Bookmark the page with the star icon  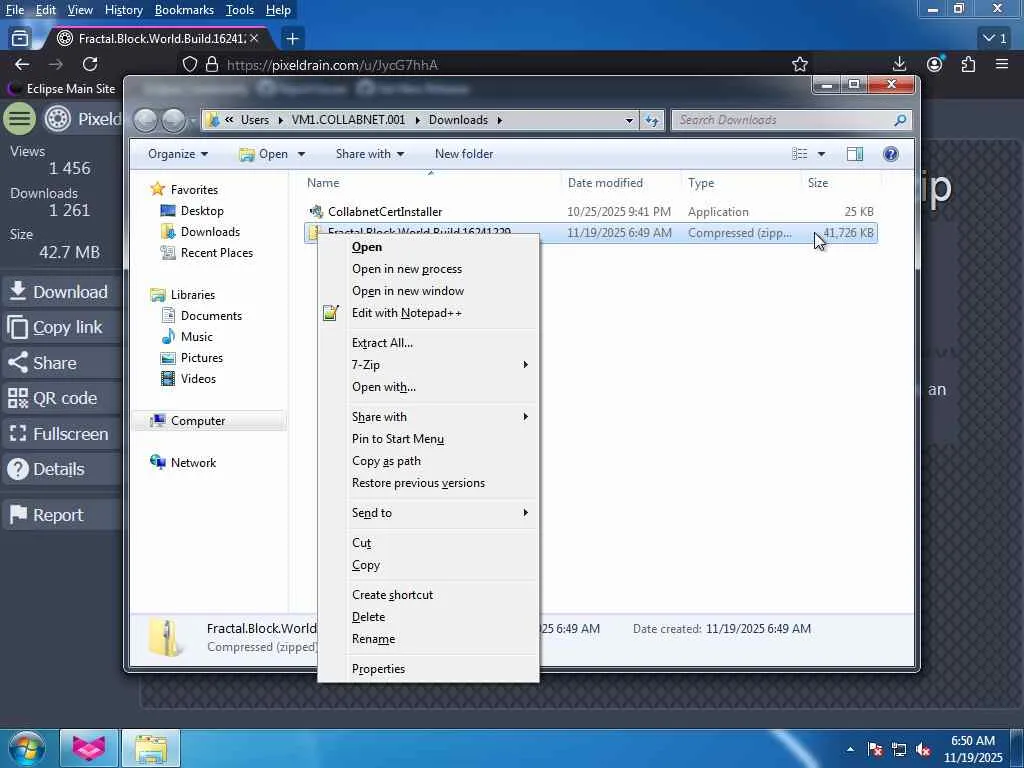799,64
